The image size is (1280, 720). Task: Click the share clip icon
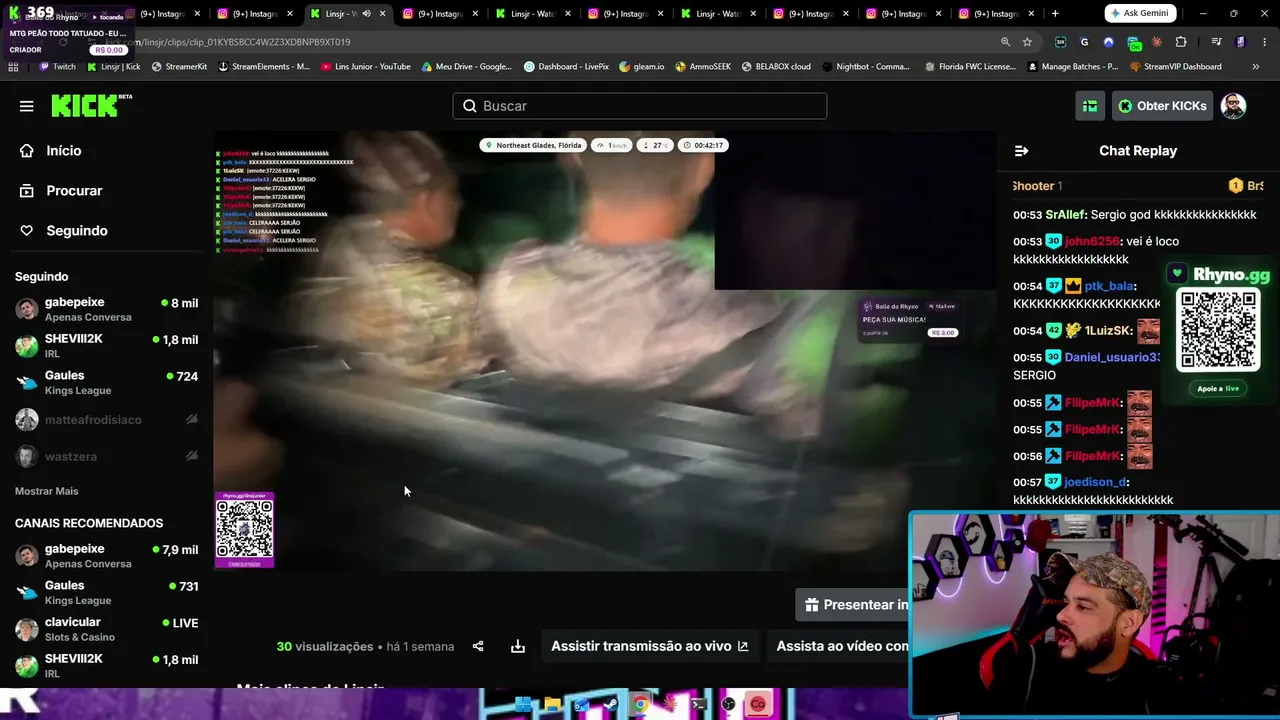point(478,646)
